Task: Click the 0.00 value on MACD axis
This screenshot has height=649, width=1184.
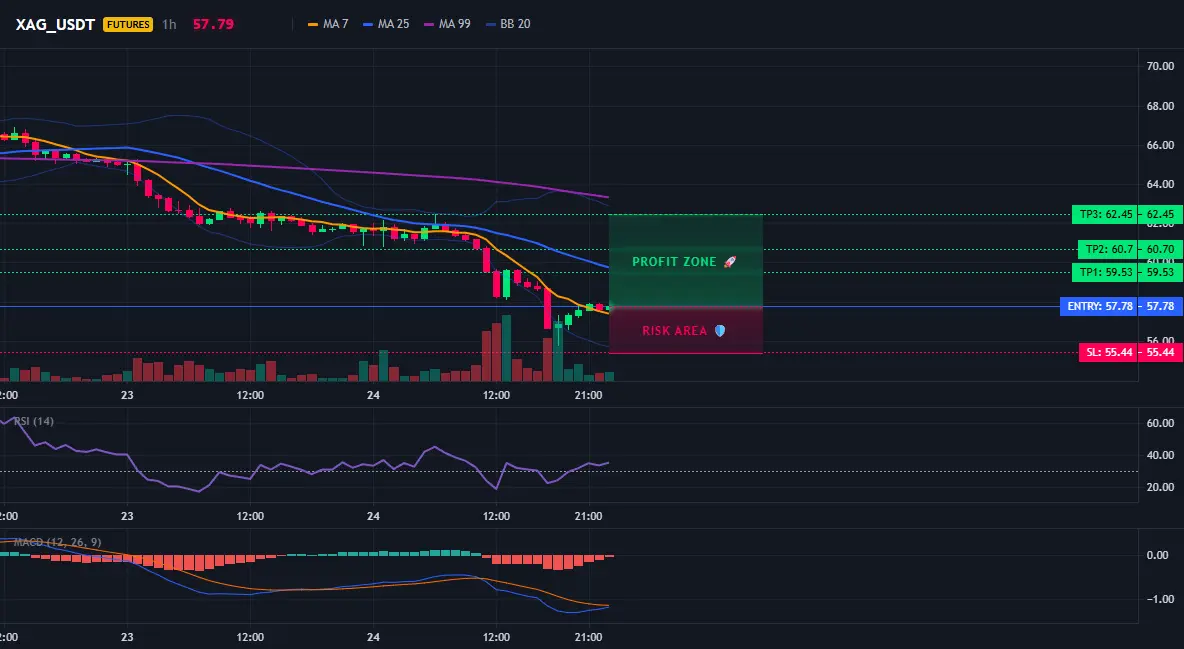Action: coord(1158,555)
